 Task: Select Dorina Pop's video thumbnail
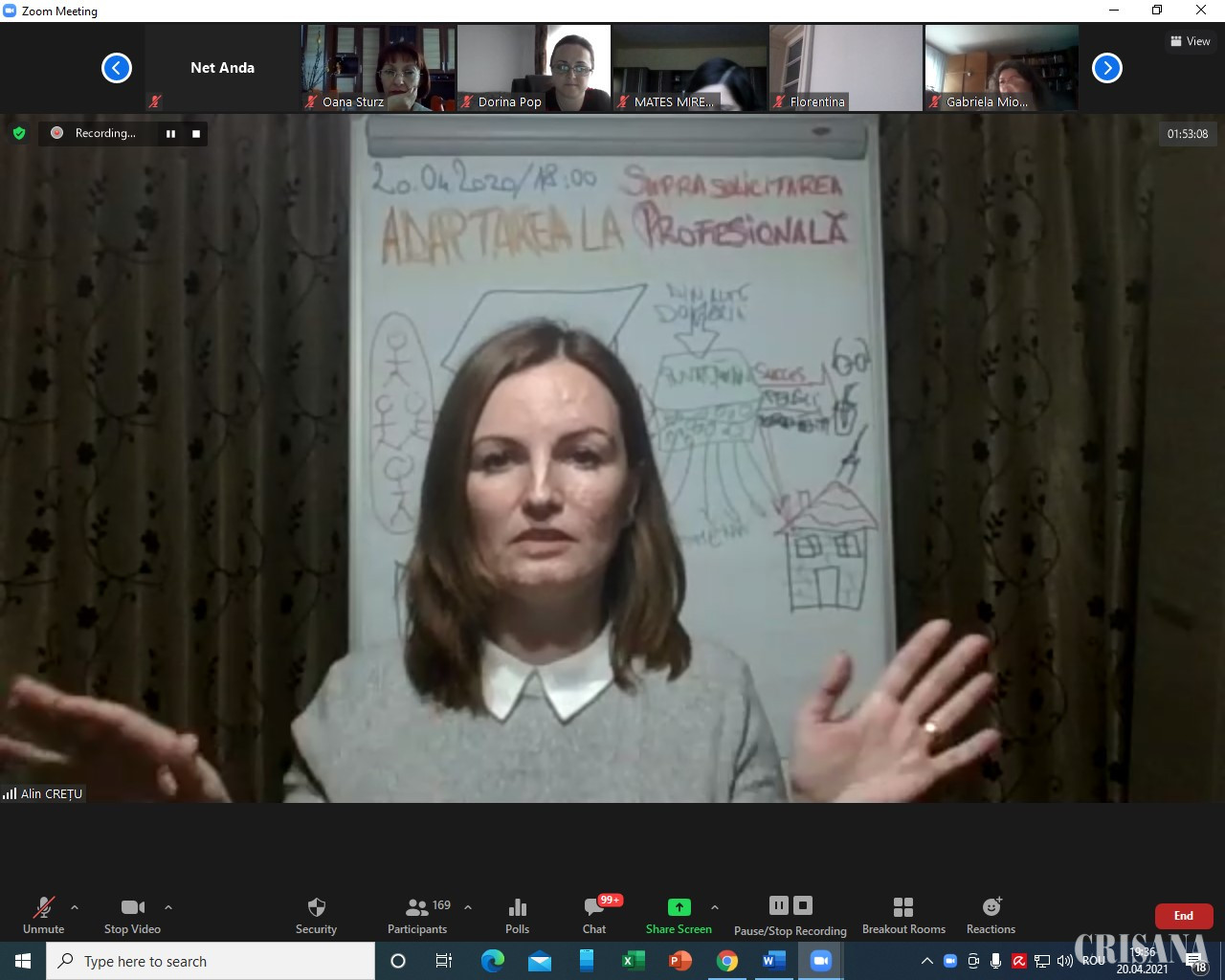pos(534,68)
